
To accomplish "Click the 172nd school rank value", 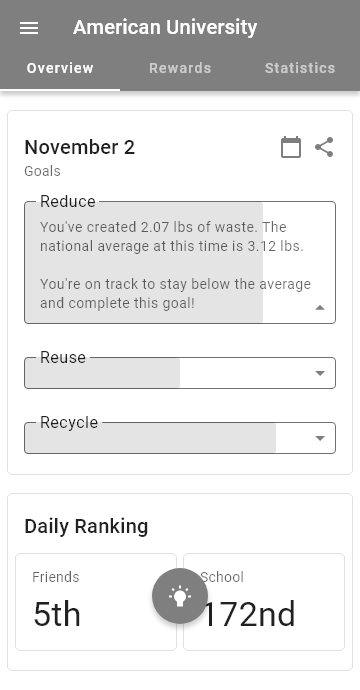I will point(249,614).
